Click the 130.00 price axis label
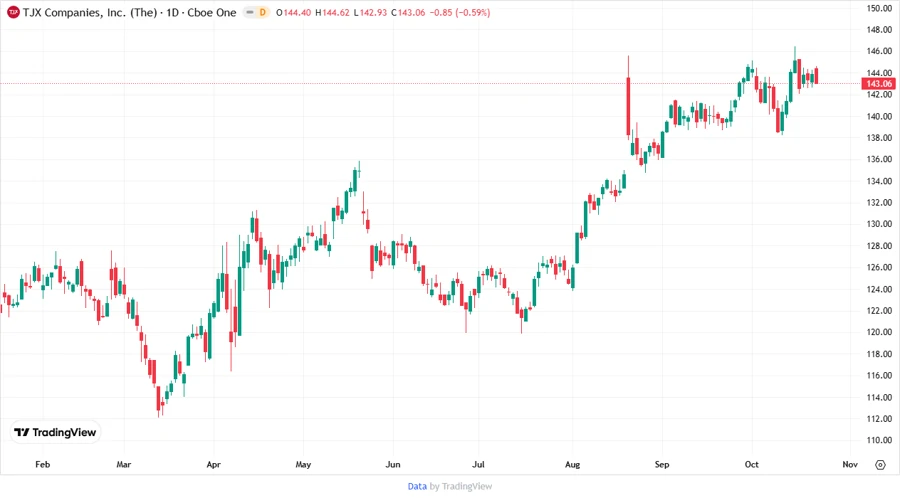Viewport: 900px width, 498px height. [x=879, y=224]
